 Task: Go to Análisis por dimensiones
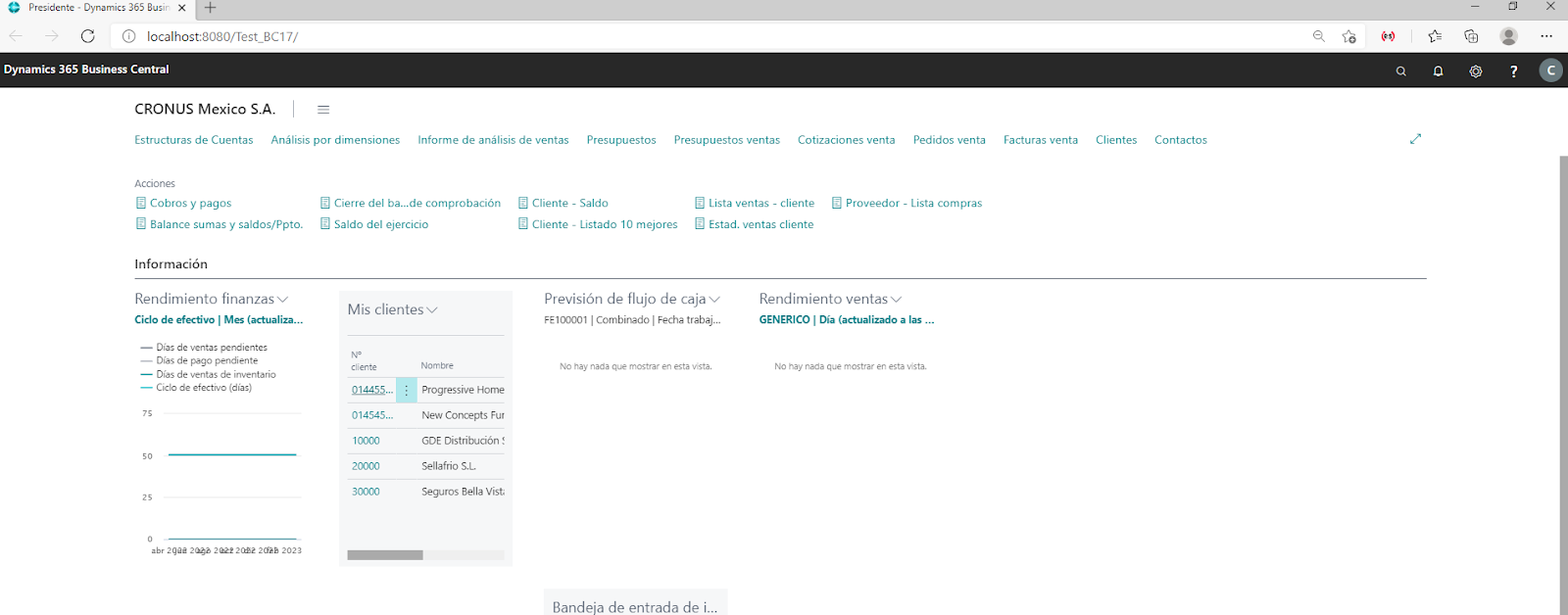click(335, 140)
